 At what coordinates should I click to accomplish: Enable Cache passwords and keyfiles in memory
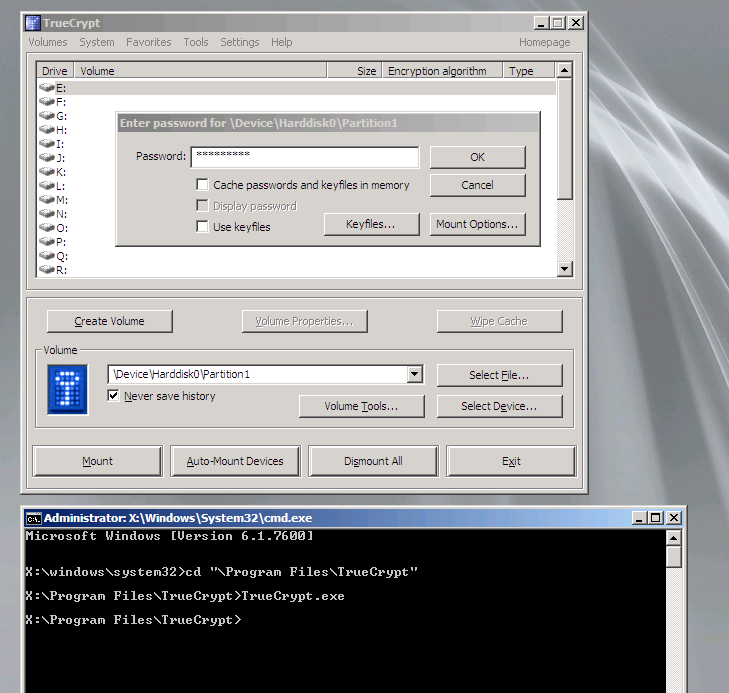click(203, 185)
